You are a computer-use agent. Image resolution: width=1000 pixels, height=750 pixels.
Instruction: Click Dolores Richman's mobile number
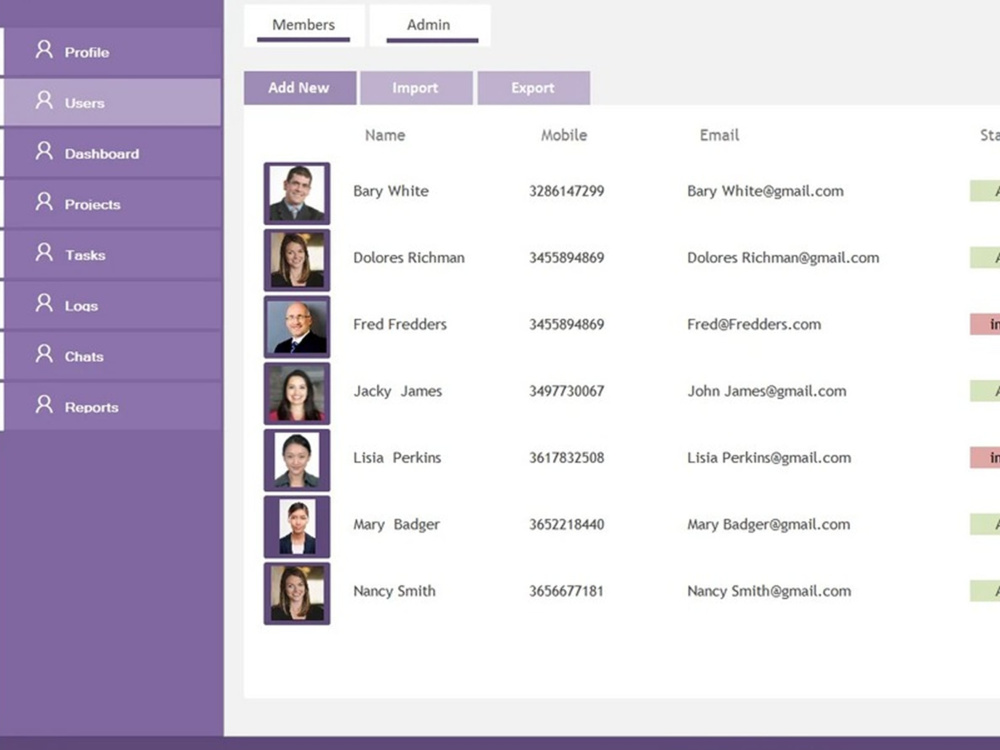(566, 258)
